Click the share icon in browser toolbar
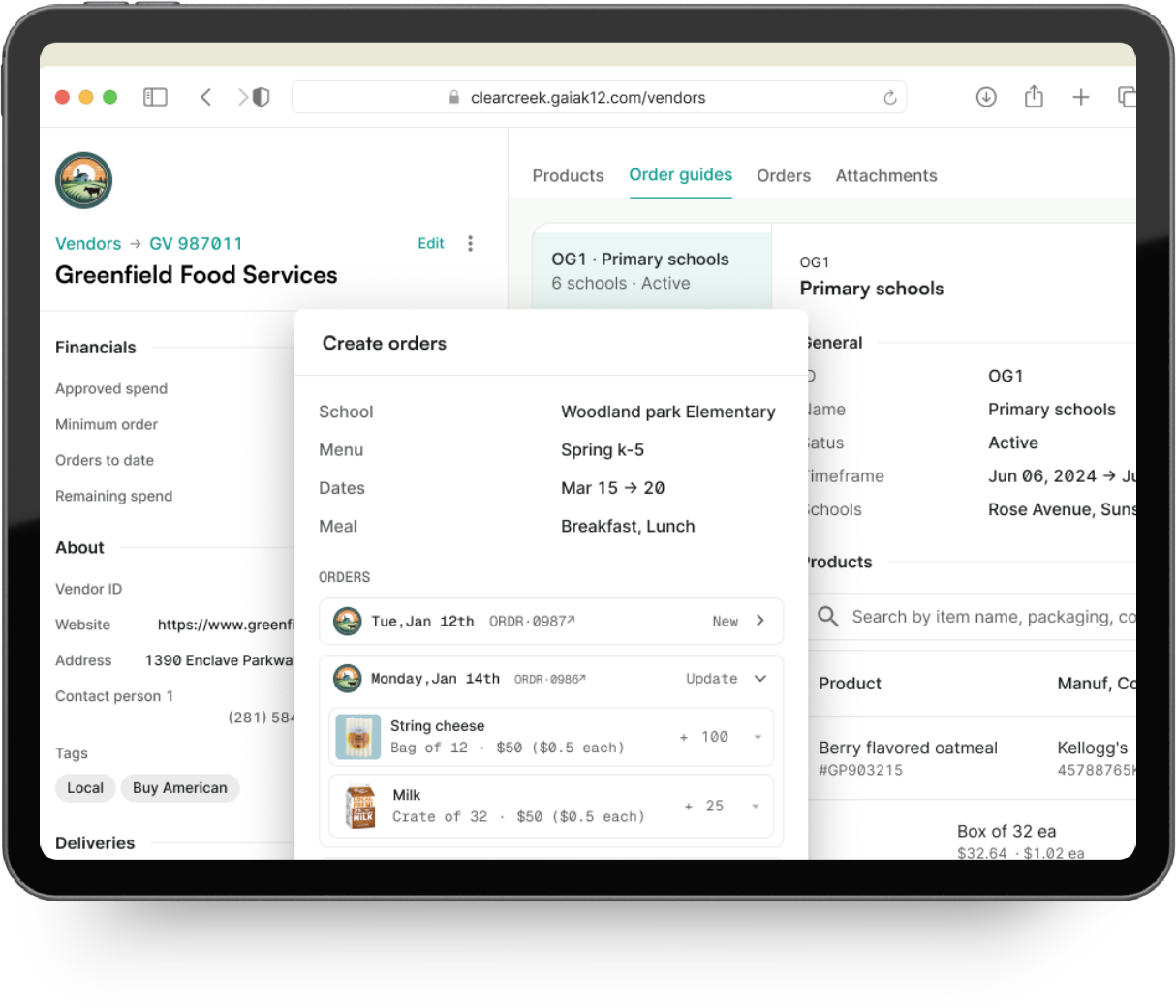1176x1008 pixels. pyautogui.click(x=1034, y=96)
